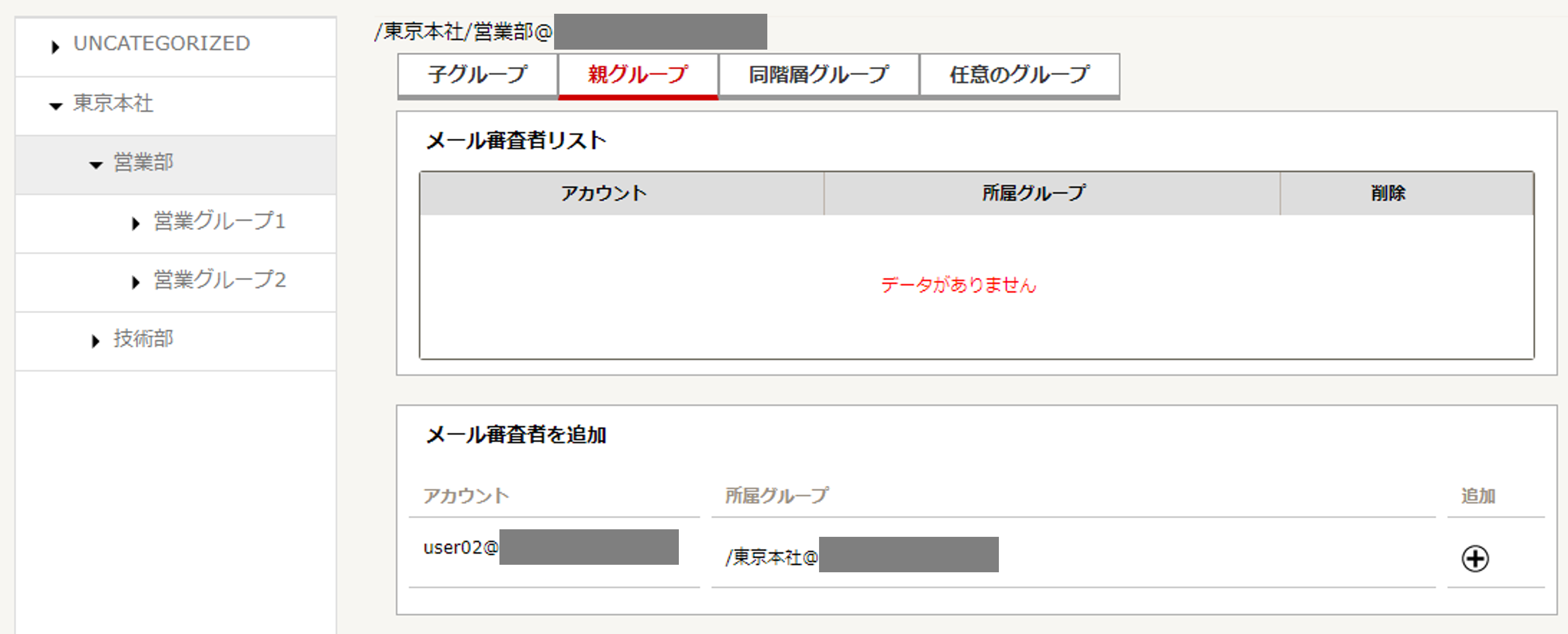Viewport: 1568px width, 634px height.
Task: Select 技術部 in the group tree
Action: point(144,338)
